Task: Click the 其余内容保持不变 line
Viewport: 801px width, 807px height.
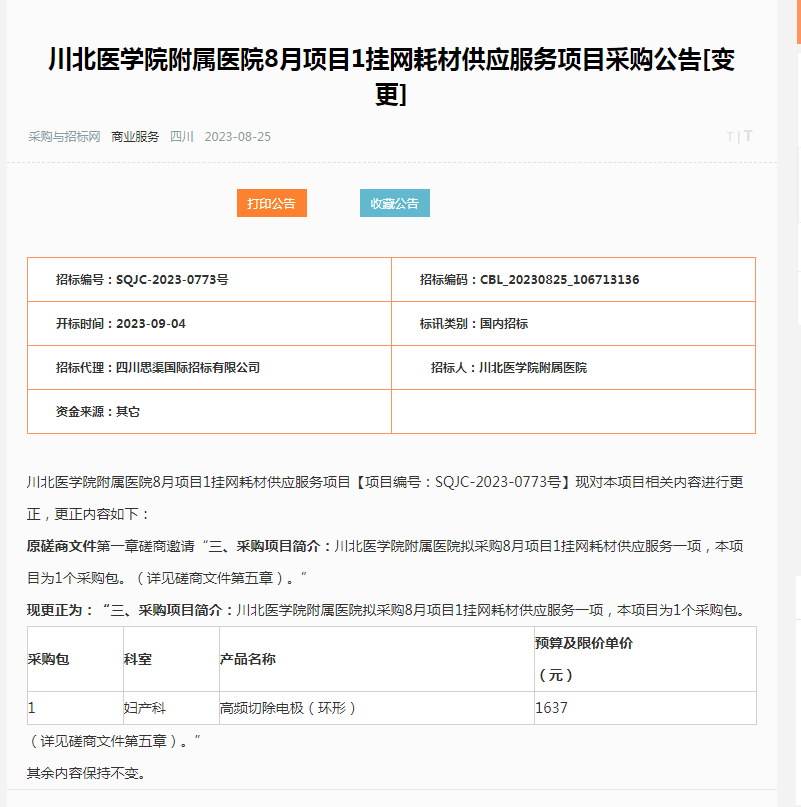Action: coord(86,773)
